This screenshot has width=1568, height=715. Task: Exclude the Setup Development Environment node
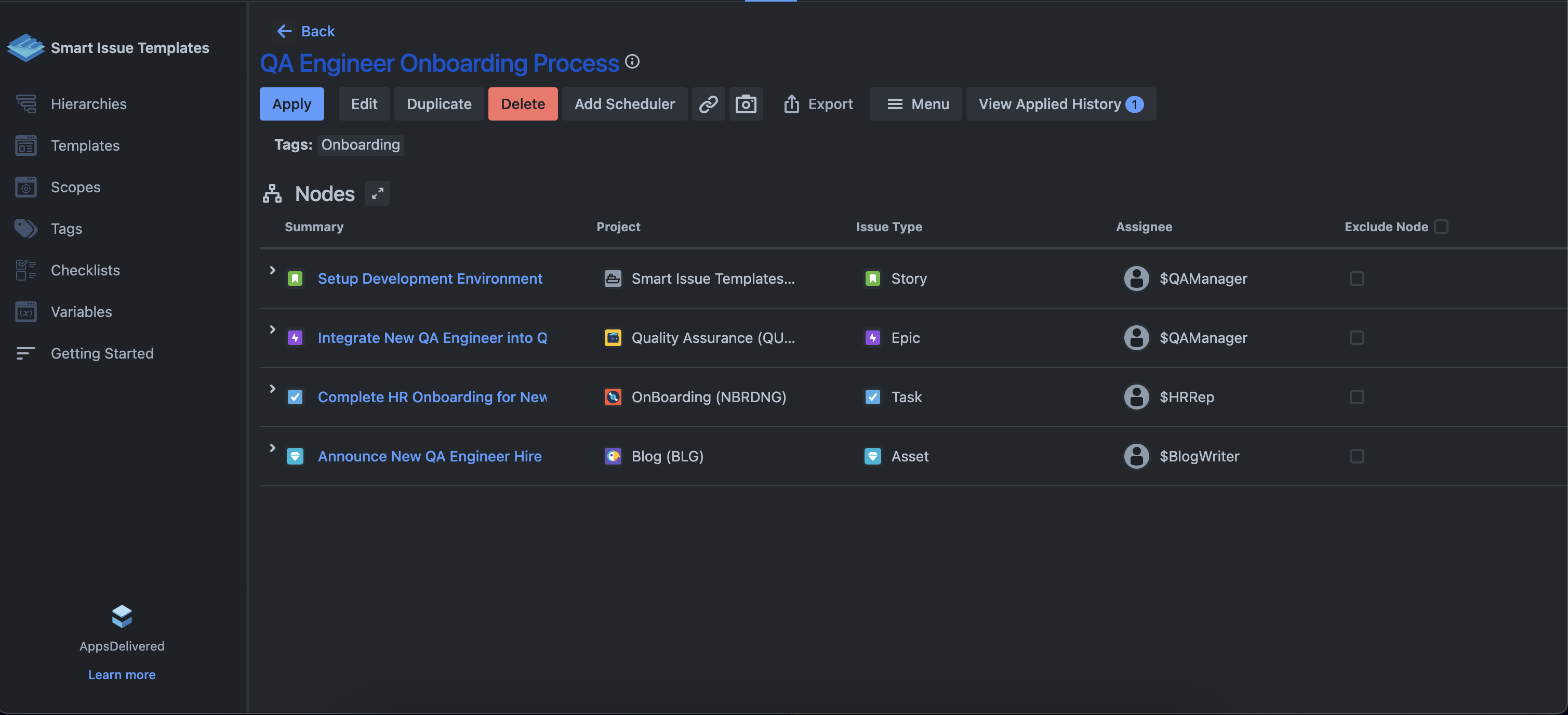(x=1356, y=279)
